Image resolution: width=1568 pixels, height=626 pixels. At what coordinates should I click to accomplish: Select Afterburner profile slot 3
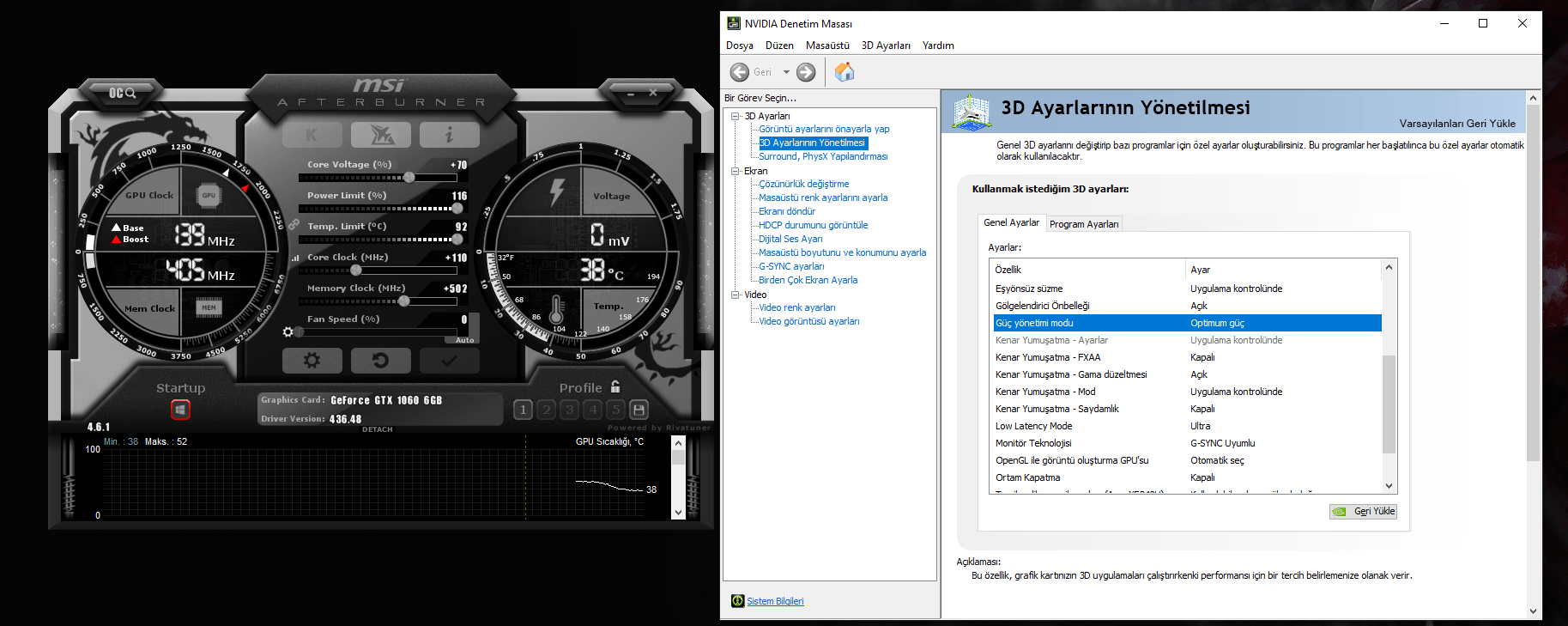pyautogui.click(x=569, y=410)
